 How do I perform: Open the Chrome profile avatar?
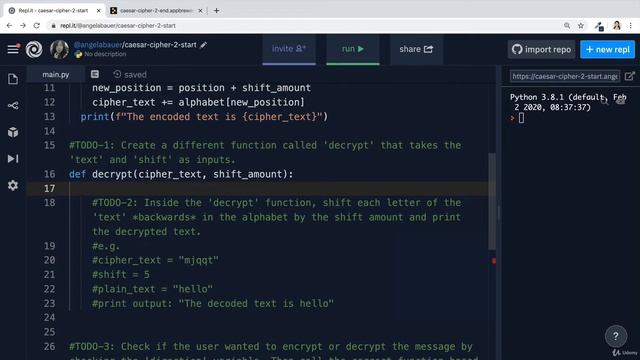(617, 25)
